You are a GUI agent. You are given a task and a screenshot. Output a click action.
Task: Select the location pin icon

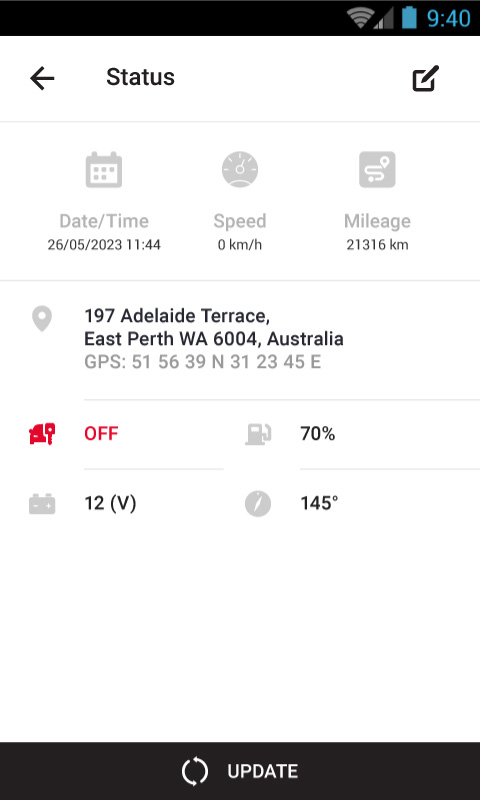pyautogui.click(x=42, y=319)
